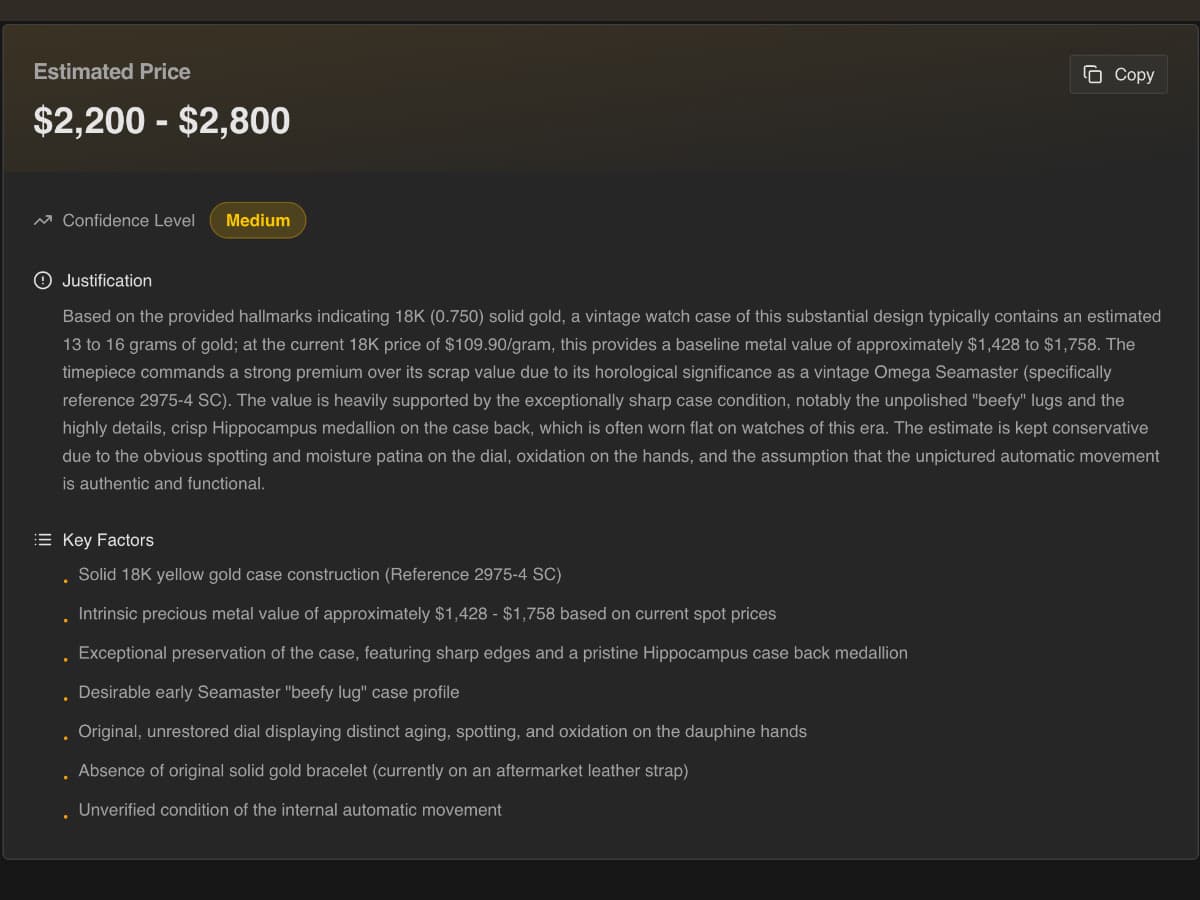Click the trending arrow icon beside Confidence Level
This screenshot has width=1200, height=900.
pos(42,220)
